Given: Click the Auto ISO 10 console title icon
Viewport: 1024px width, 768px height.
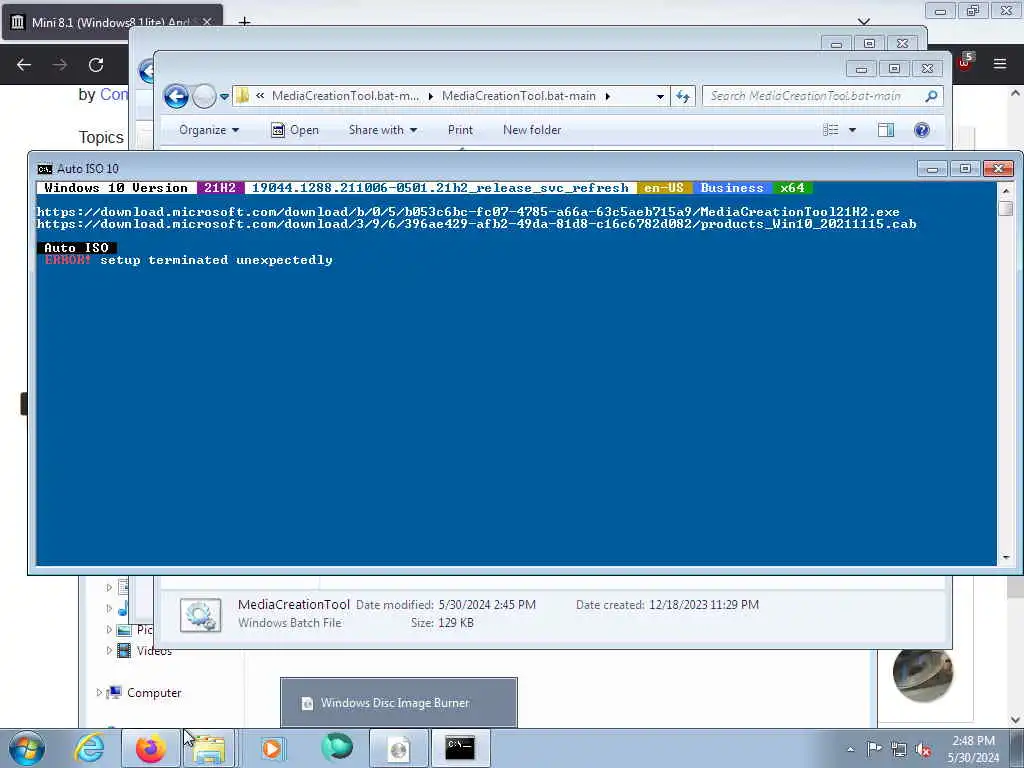Looking at the screenshot, I should point(44,169).
